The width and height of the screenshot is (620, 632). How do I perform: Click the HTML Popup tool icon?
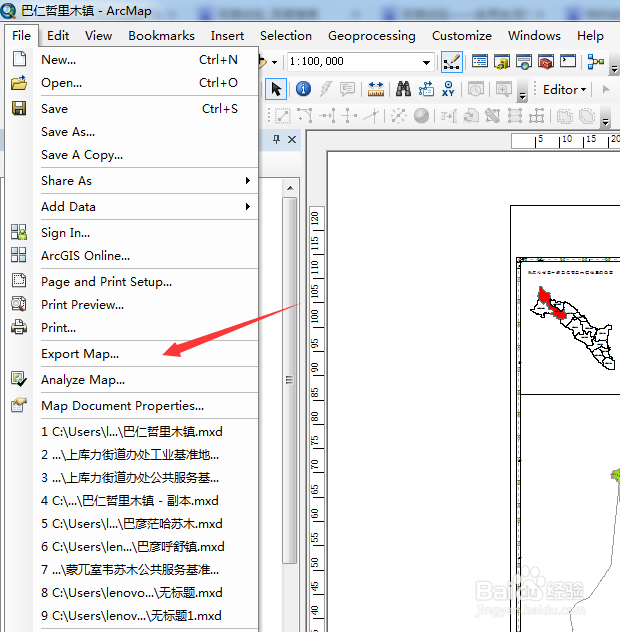347,89
